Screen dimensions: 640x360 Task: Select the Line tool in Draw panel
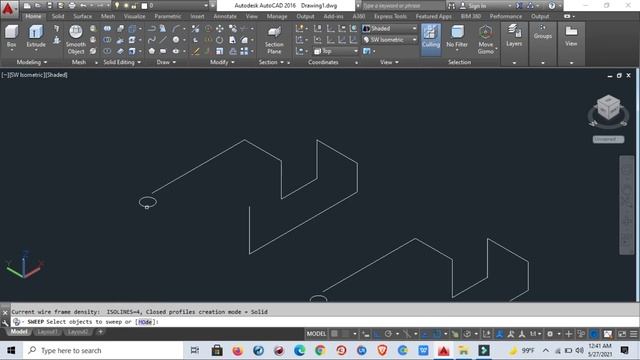pyautogui.click(x=163, y=40)
